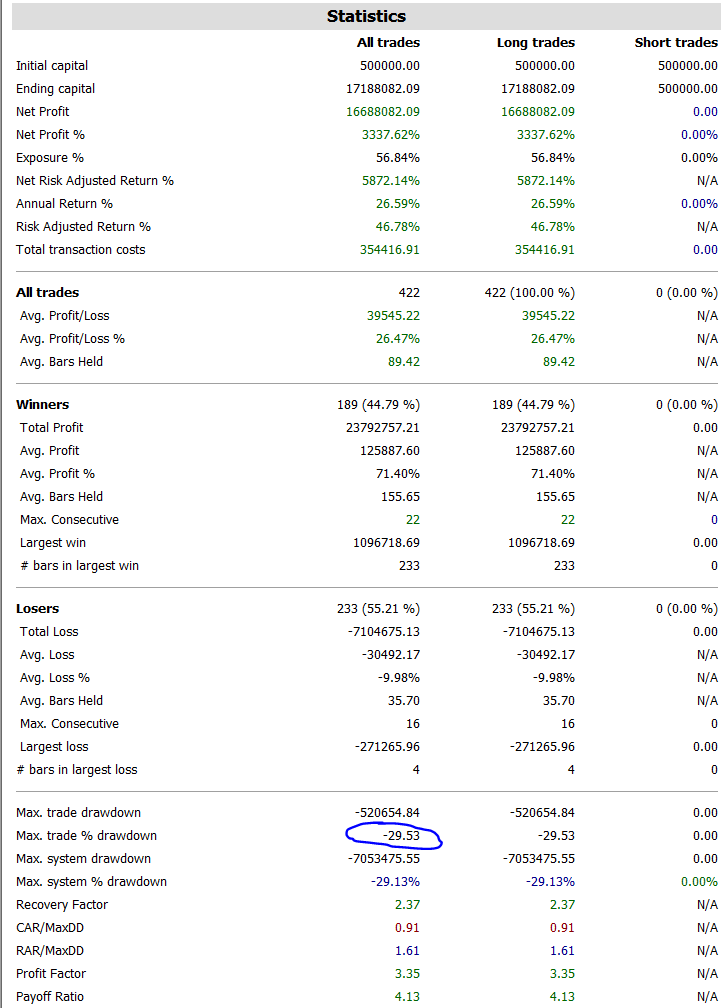Click the All trades section heading
Image resolution: width=721 pixels, height=1008 pixels.
coord(48,292)
